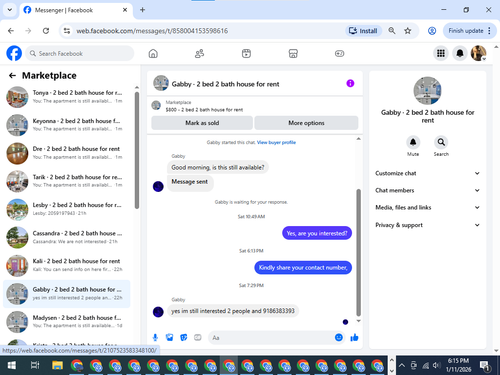Open the Windows notification center icon

(x=485, y=366)
